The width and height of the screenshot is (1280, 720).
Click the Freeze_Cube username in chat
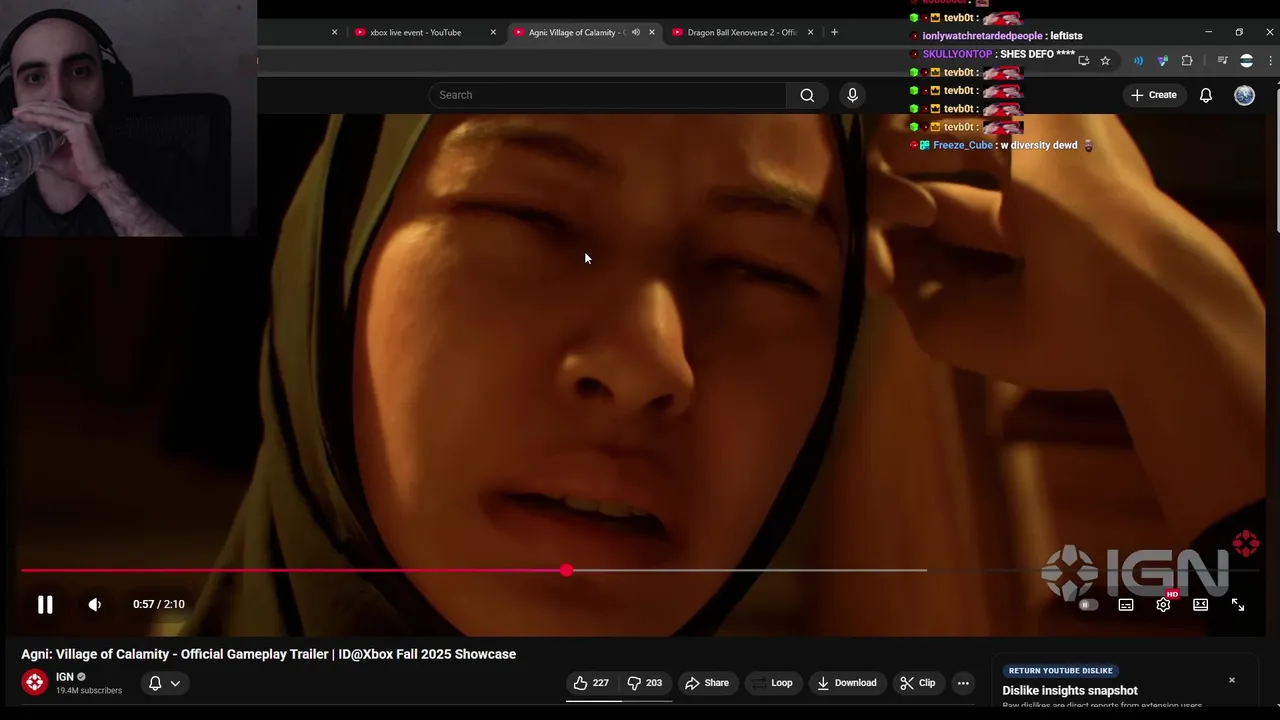[963, 145]
